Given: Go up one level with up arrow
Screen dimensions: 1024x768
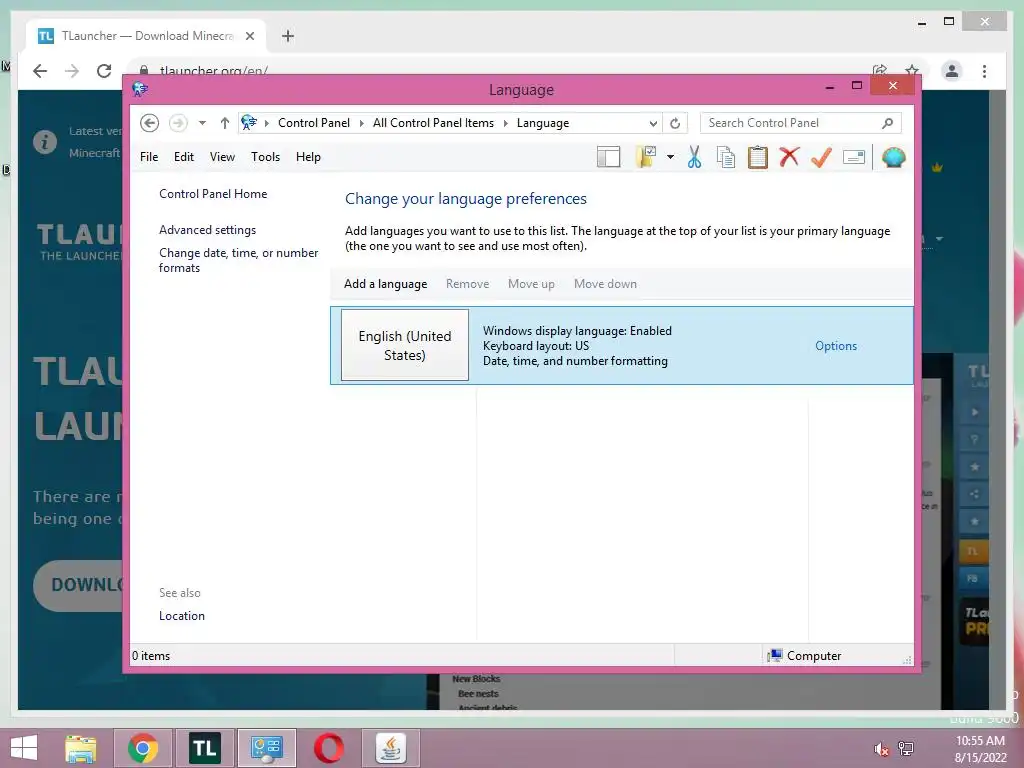Looking at the screenshot, I should click(x=225, y=123).
